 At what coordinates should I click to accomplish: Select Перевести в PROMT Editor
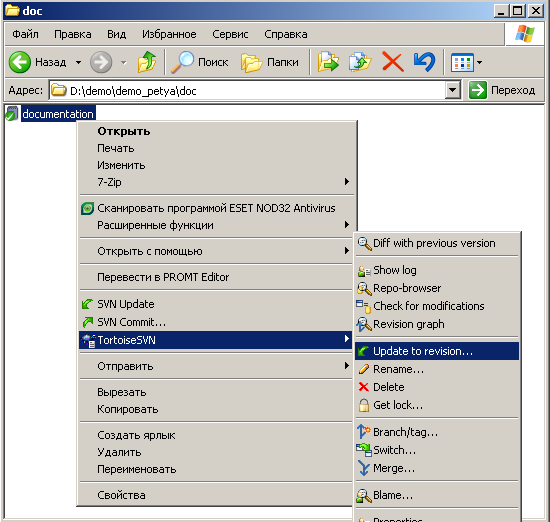click(x=216, y=277)
